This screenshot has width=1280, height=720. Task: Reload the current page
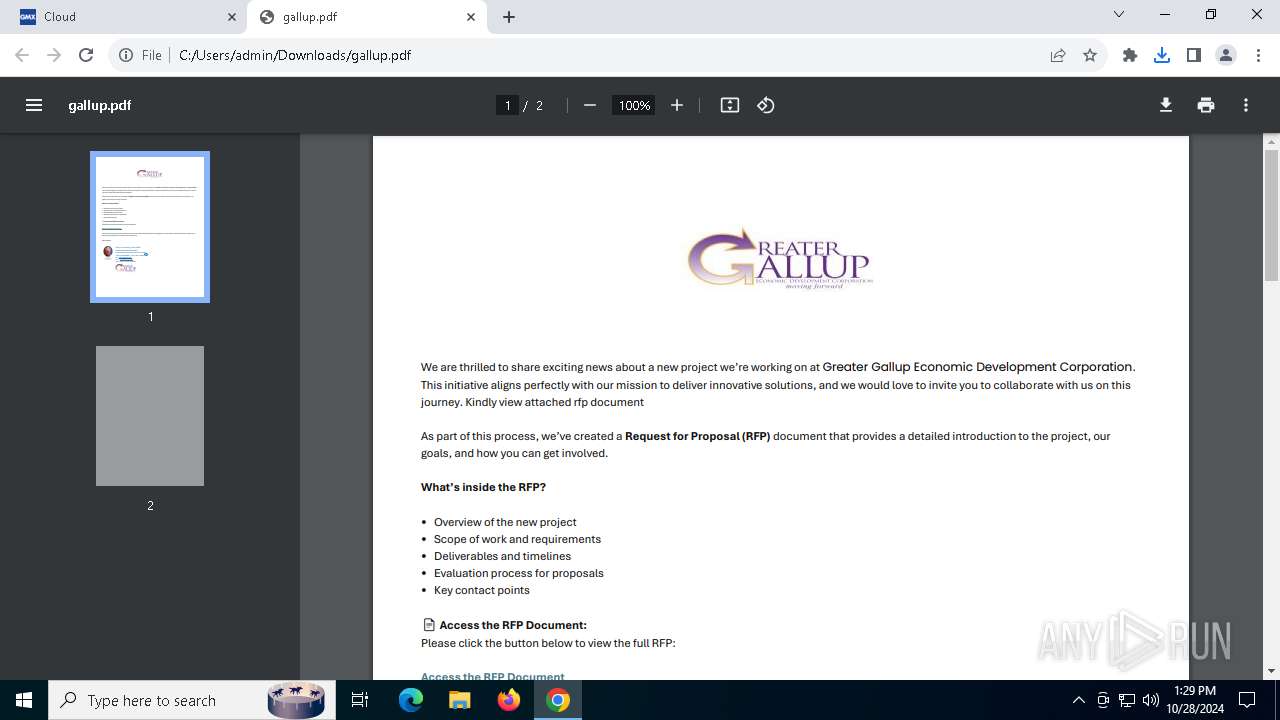[x=86, y=55]
